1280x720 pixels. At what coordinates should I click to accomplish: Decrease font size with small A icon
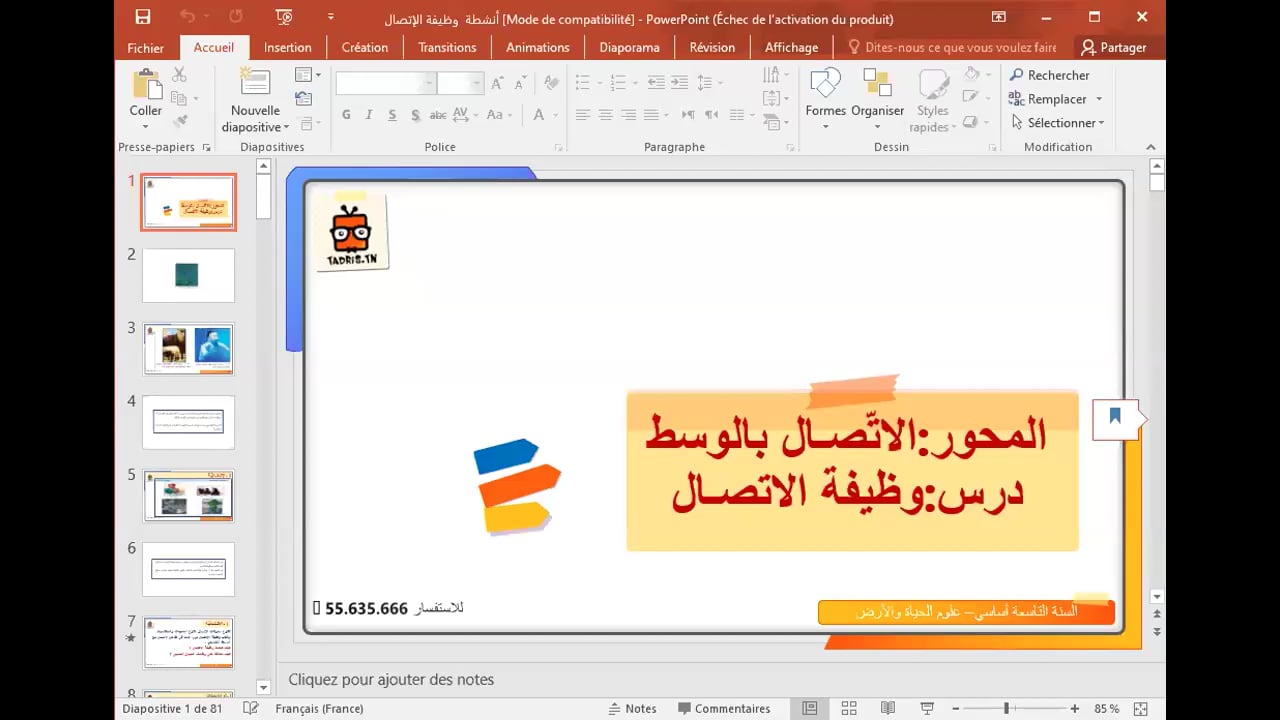click(518, 84)
